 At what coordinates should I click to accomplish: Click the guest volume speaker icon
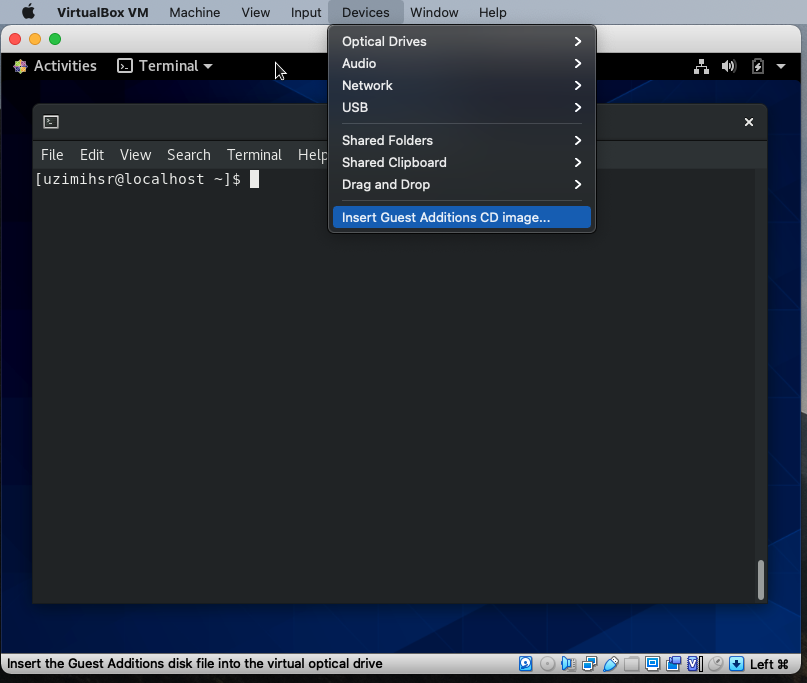tap(729, 66)
